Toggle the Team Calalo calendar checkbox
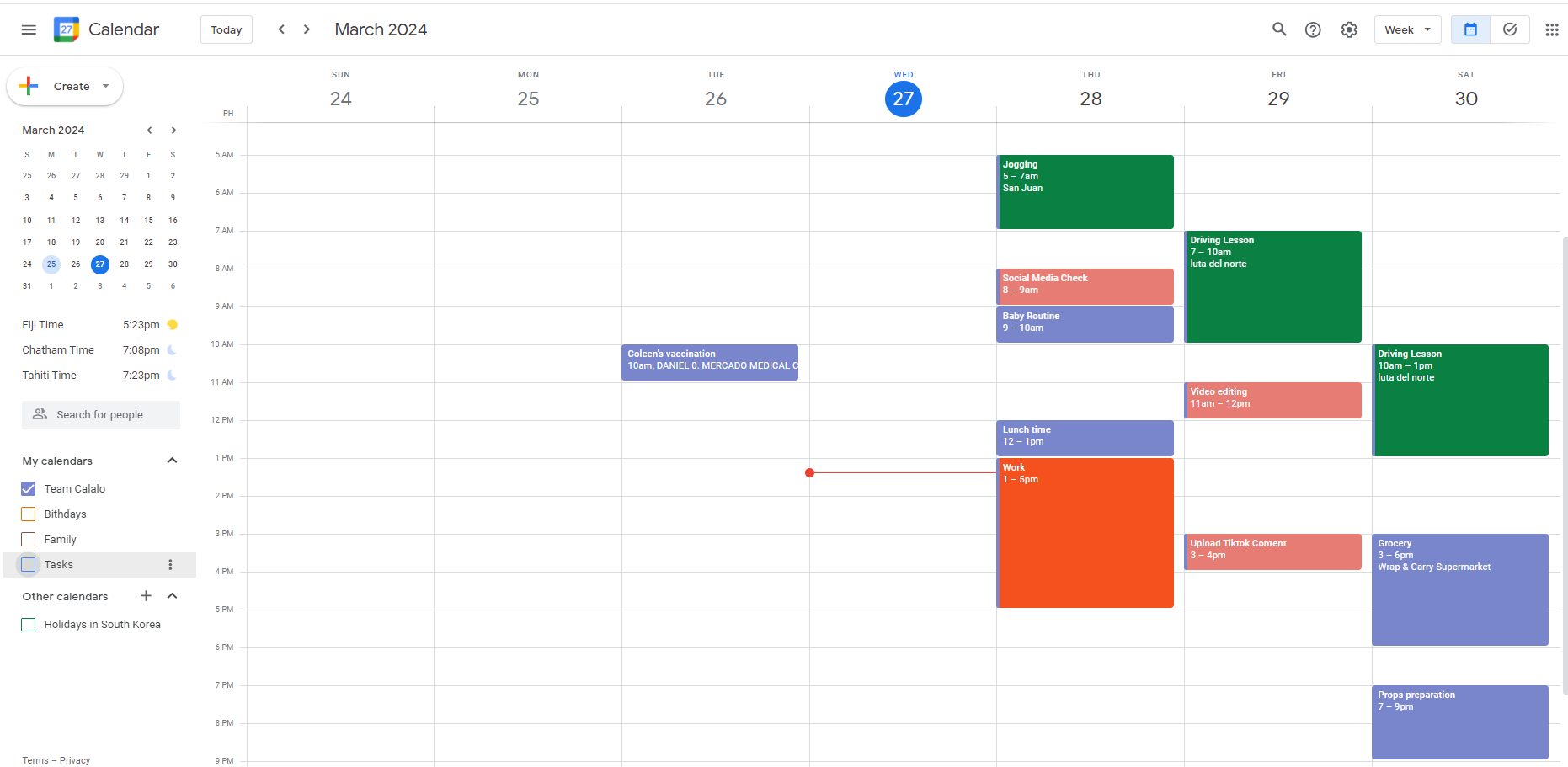1568x767 pixels. click(29, 489)
